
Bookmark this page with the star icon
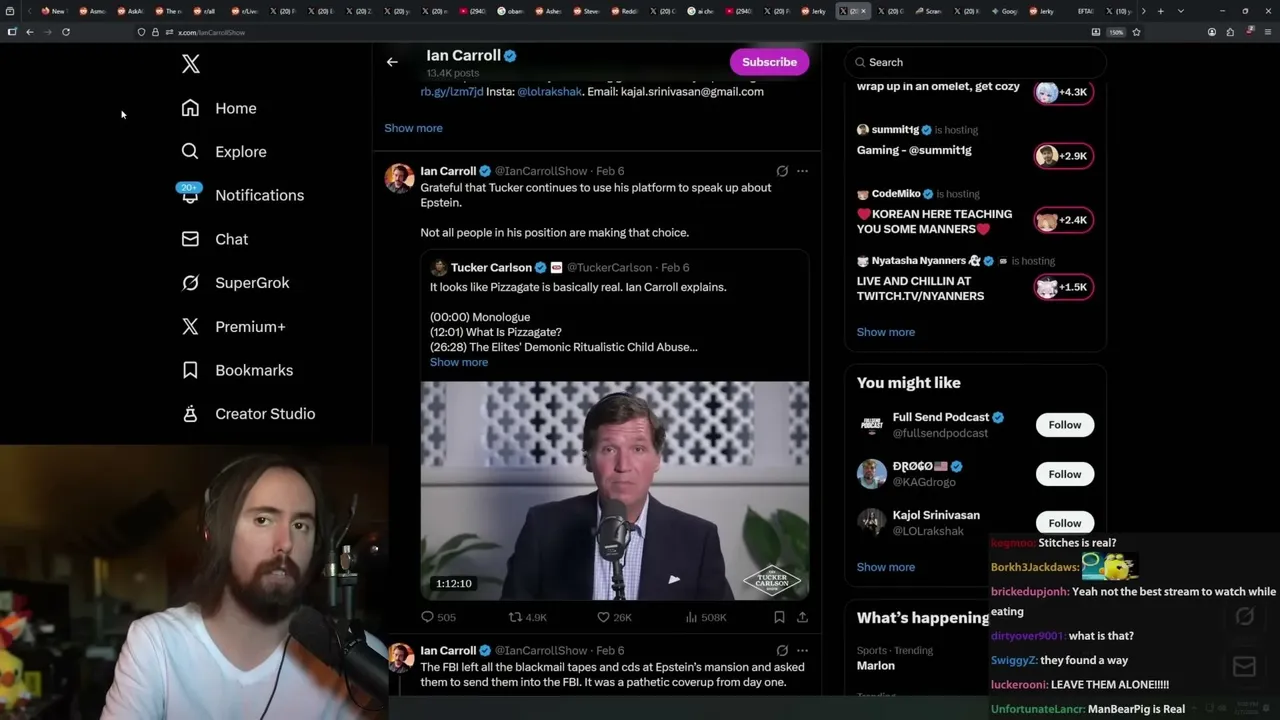tap(1136, 32)
